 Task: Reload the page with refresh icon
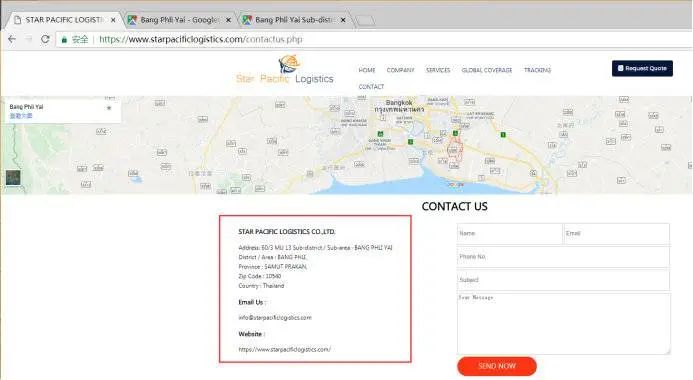point(45,39)
